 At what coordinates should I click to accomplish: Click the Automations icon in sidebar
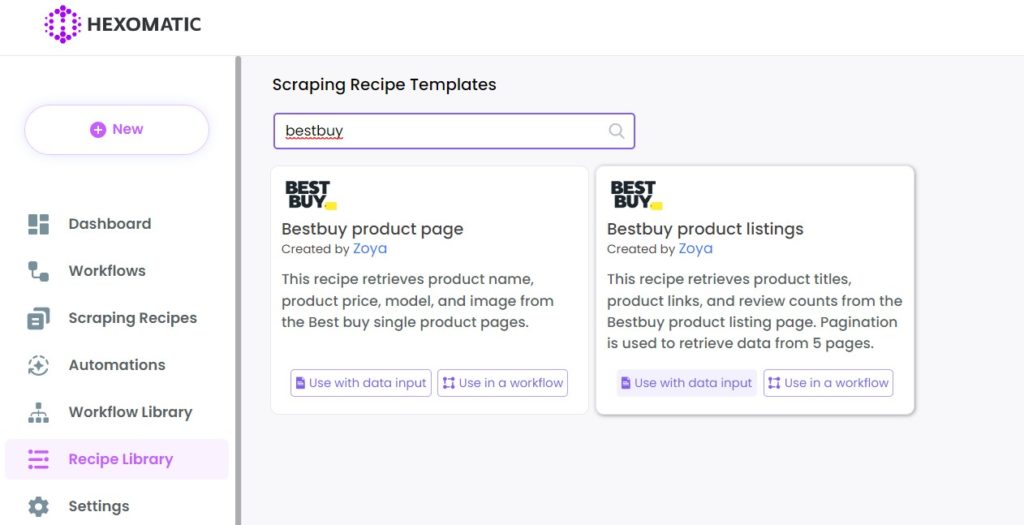(x=39, y=365)
